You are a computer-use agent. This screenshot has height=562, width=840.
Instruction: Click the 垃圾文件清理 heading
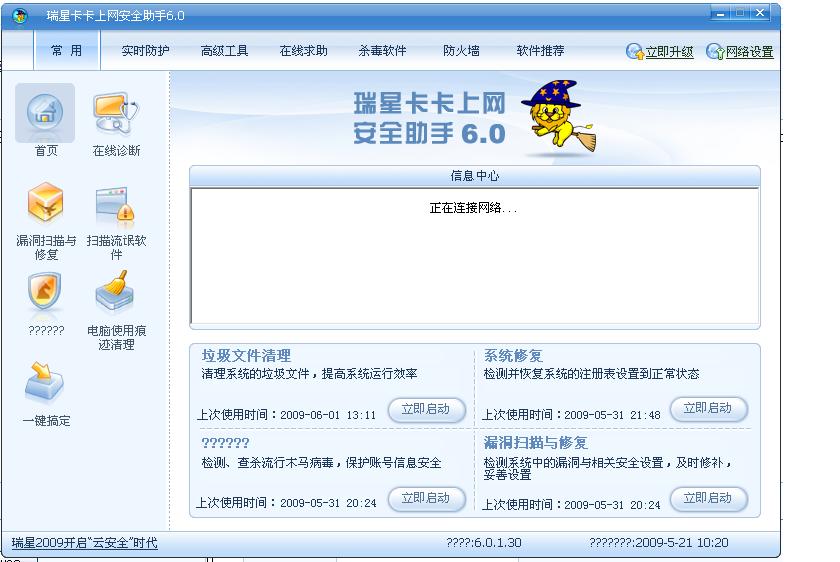[x=246, y=356]
